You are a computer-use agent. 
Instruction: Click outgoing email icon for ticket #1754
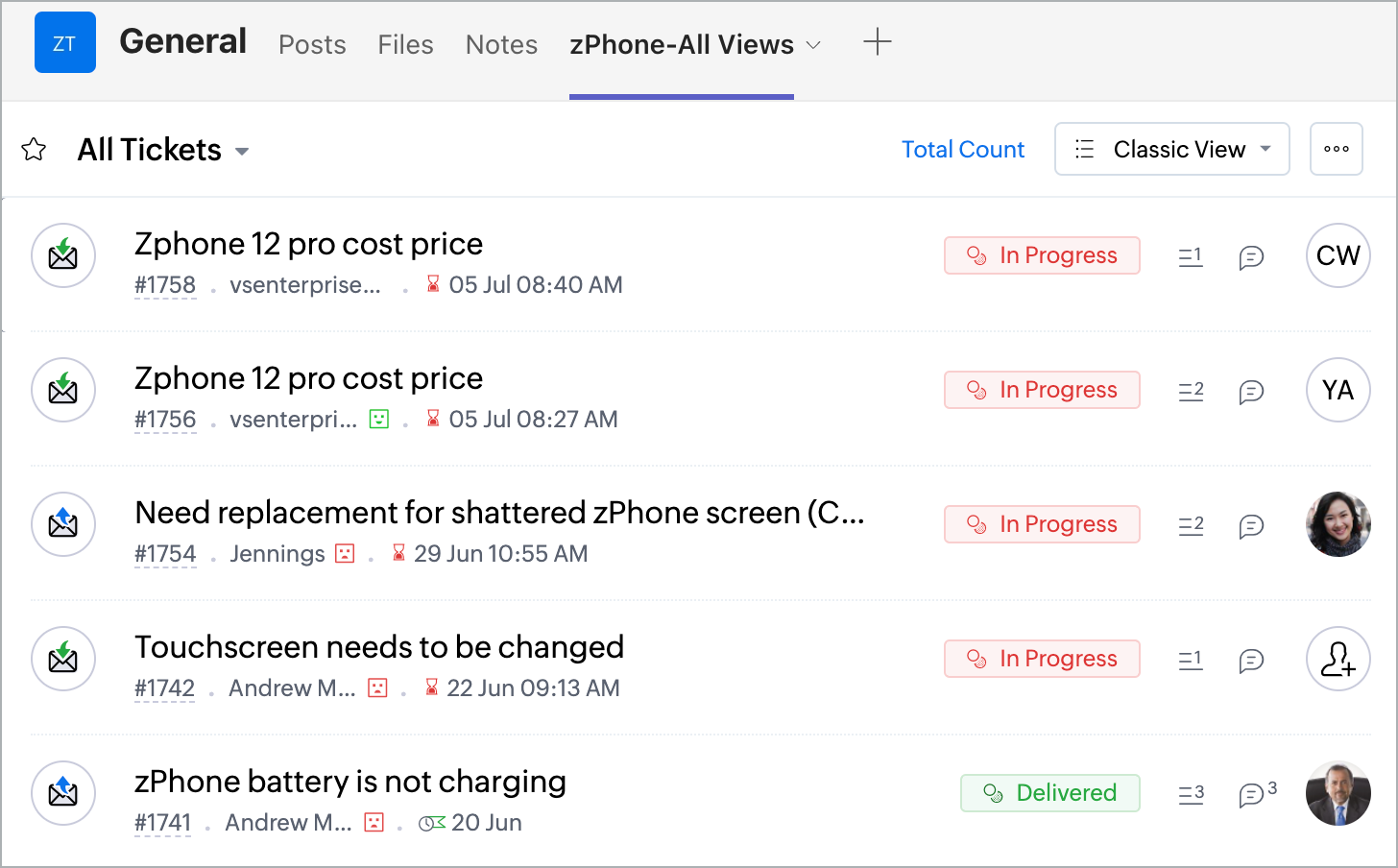(63, 524)
